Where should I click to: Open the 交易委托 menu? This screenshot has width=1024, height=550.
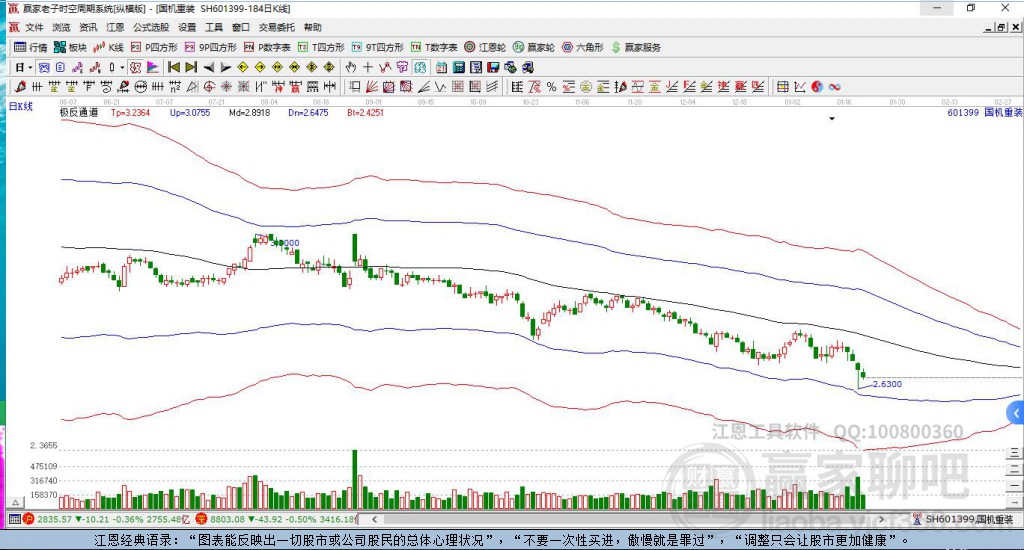coord(276,27)
